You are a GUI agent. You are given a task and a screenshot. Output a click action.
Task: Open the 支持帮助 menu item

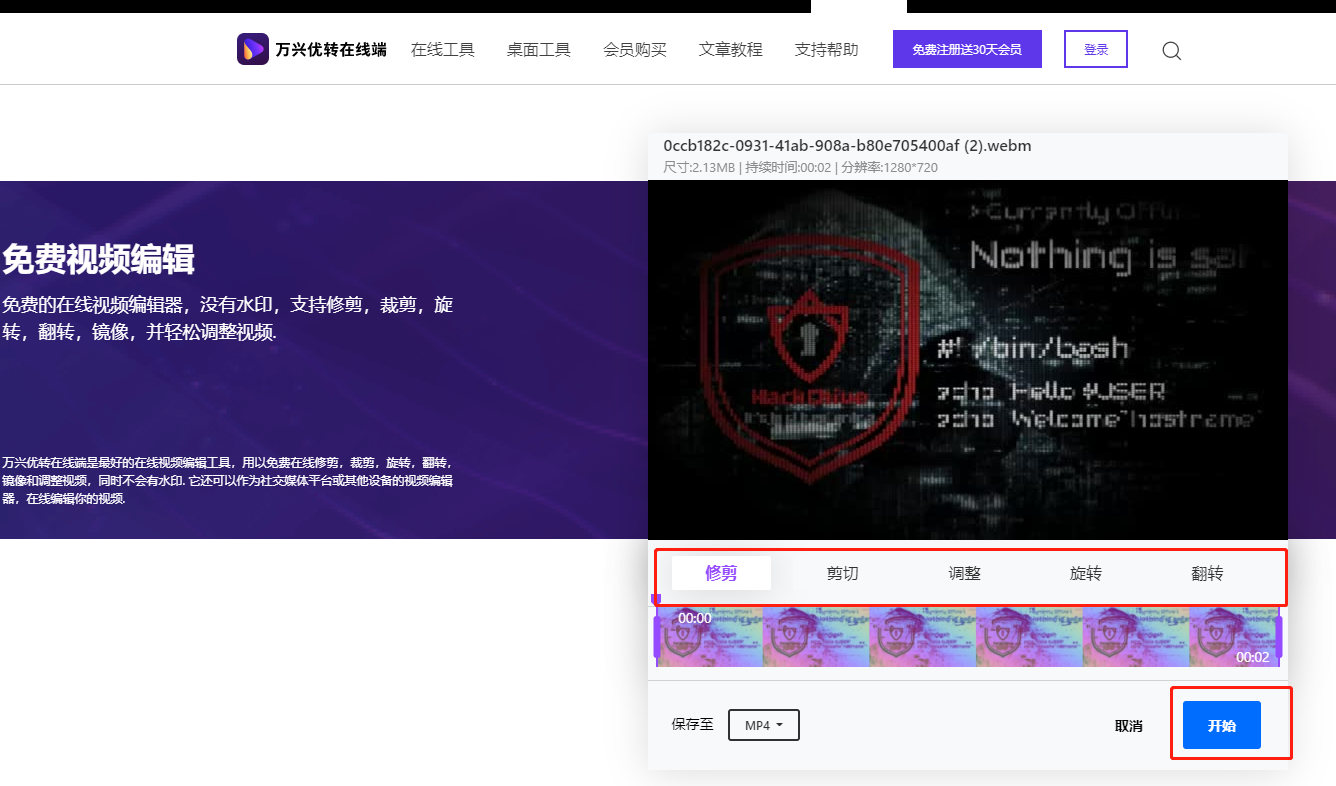click(x=826, y=49)
